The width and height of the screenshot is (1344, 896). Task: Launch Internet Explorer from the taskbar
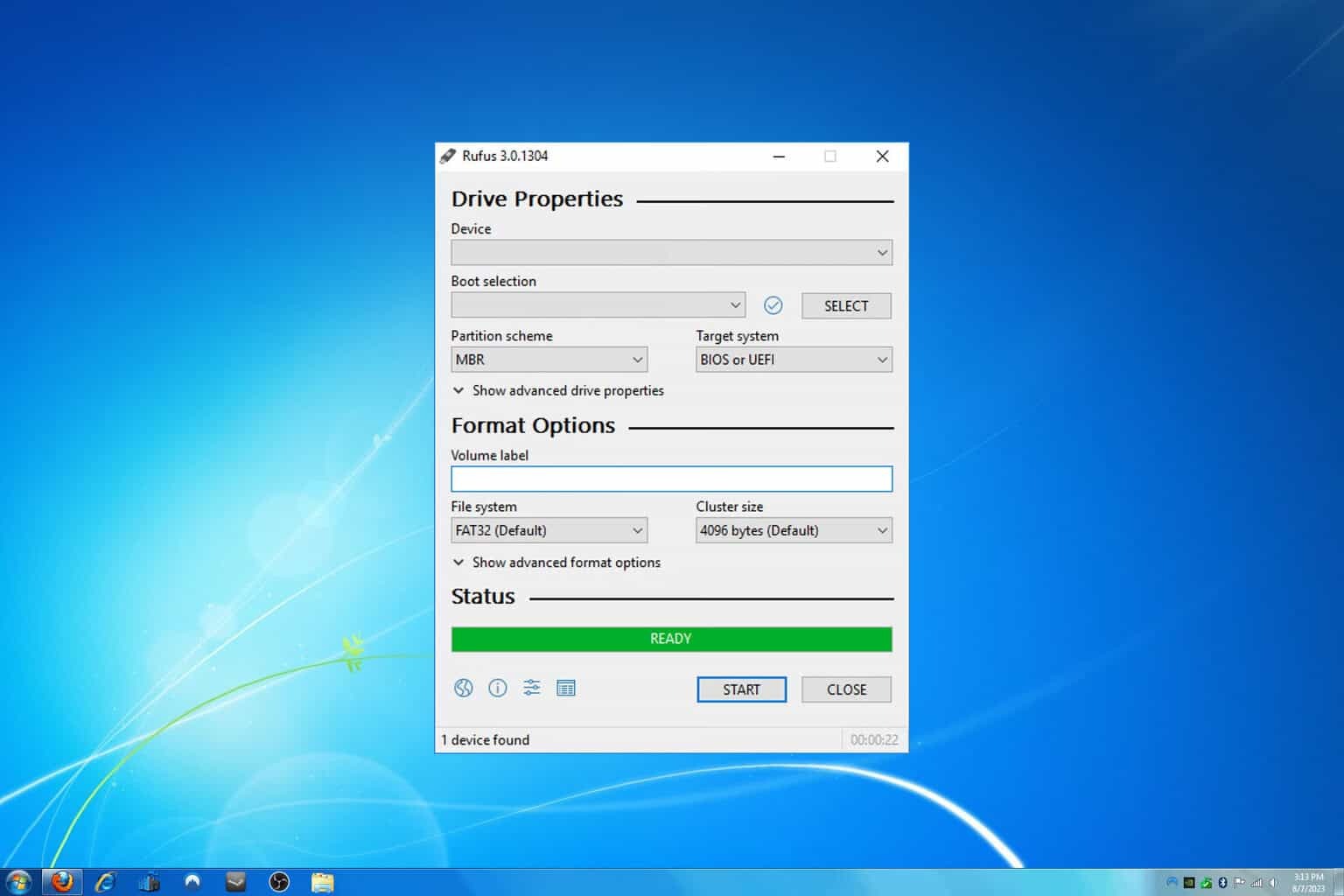105,881
